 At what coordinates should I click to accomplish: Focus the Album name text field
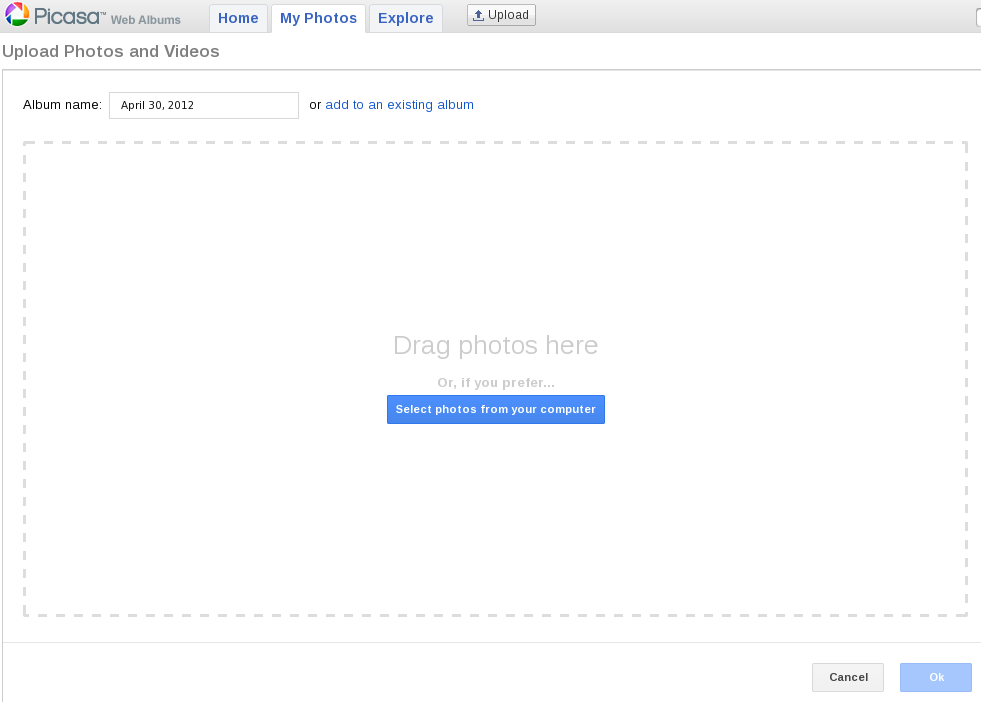point(204,105)
